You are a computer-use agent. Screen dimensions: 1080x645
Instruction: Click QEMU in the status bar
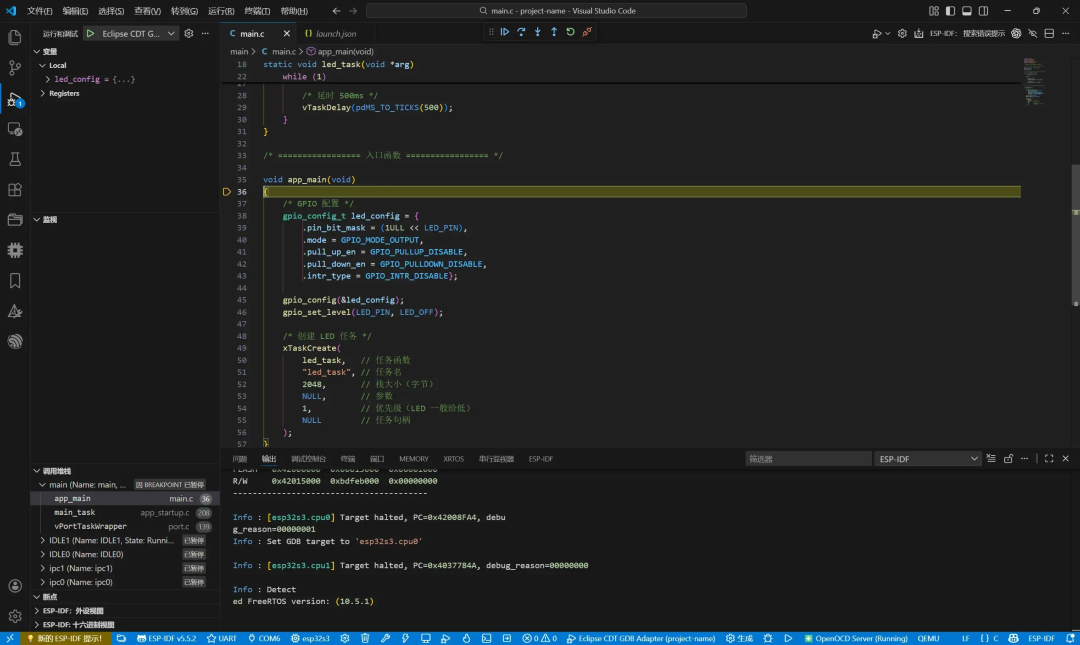(928, 638)
